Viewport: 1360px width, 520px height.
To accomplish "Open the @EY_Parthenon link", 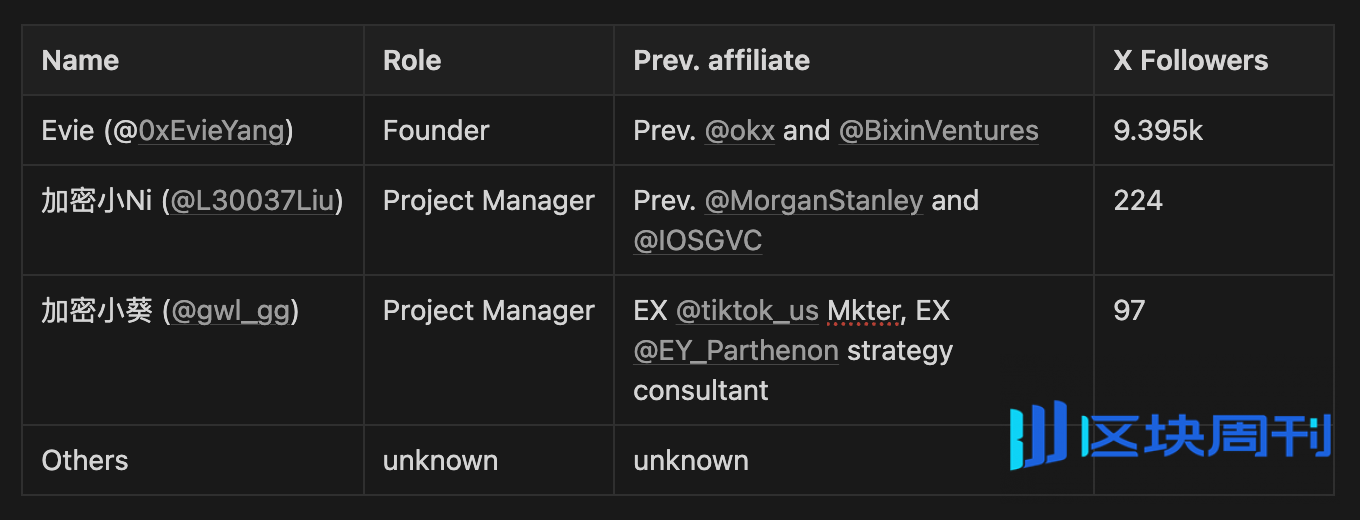I will coord(736,351).
